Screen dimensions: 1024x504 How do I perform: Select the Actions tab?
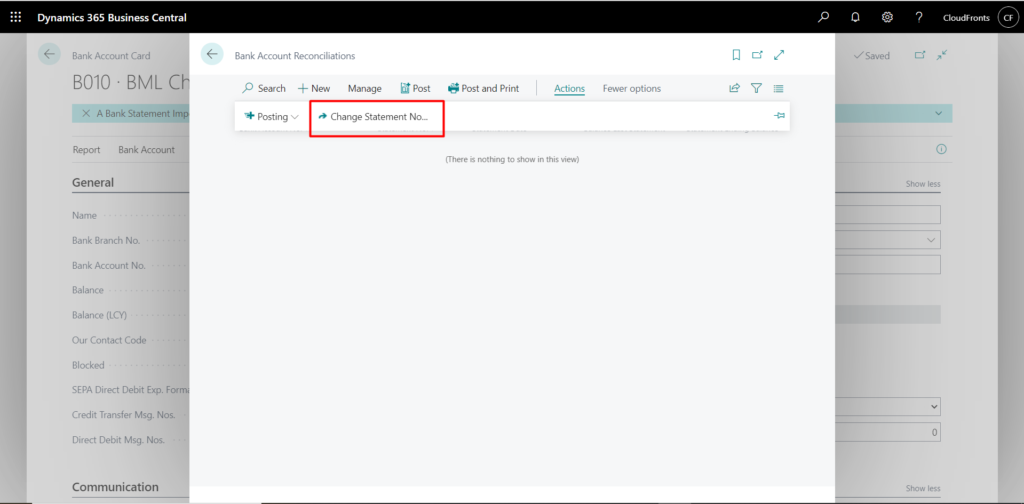569,89
